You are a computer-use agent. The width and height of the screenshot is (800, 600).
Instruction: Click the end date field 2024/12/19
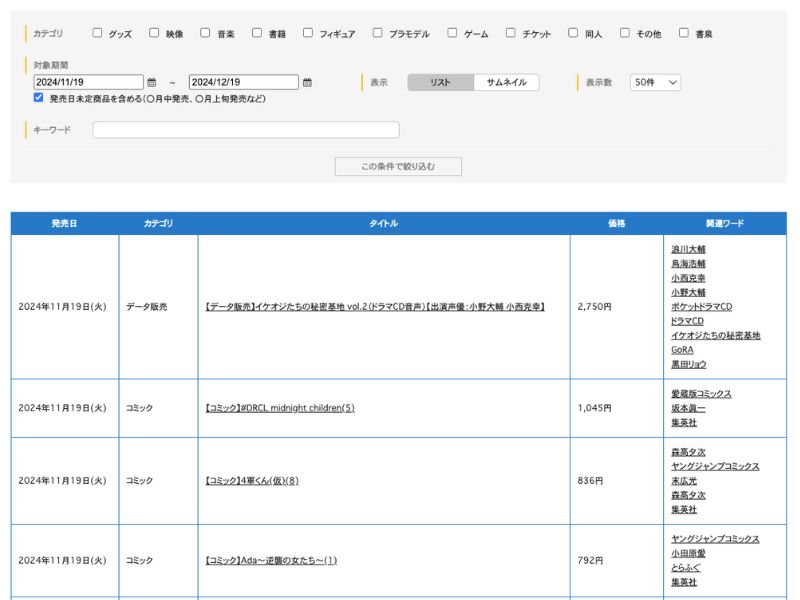(x=243, y=83)
